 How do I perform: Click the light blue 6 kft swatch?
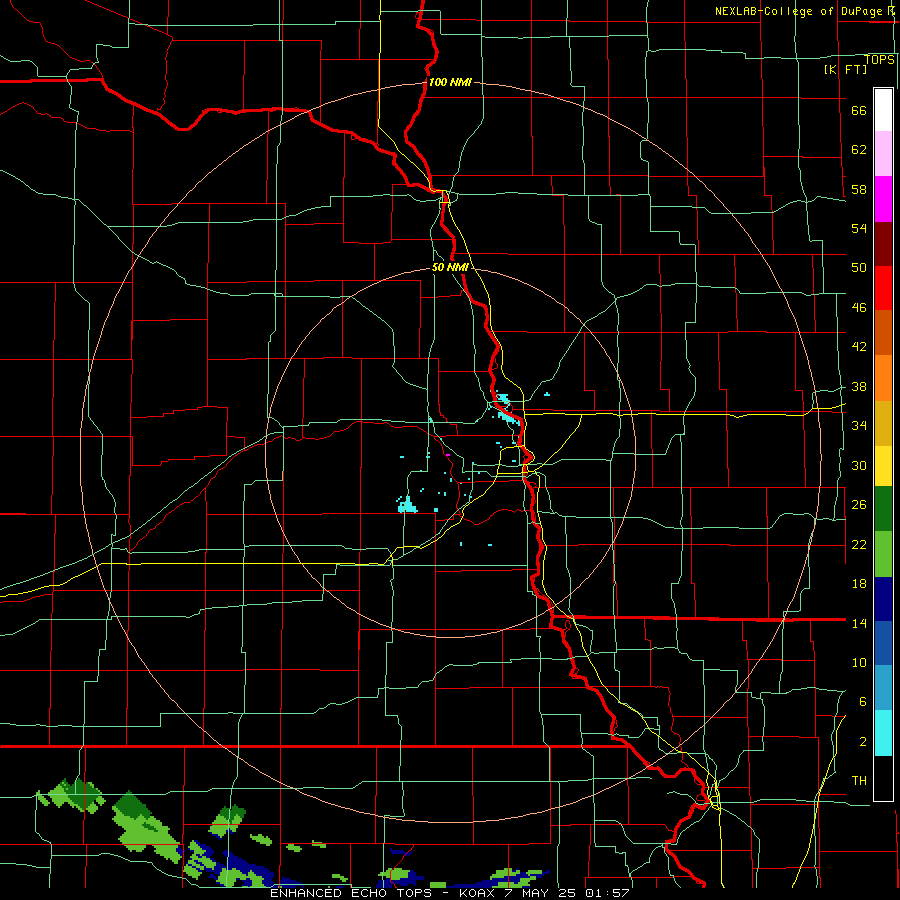(x=883, y=688)
